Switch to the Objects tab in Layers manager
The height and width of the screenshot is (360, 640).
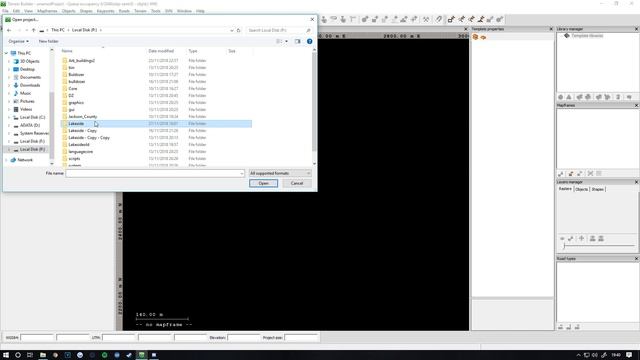click(582, 189)
